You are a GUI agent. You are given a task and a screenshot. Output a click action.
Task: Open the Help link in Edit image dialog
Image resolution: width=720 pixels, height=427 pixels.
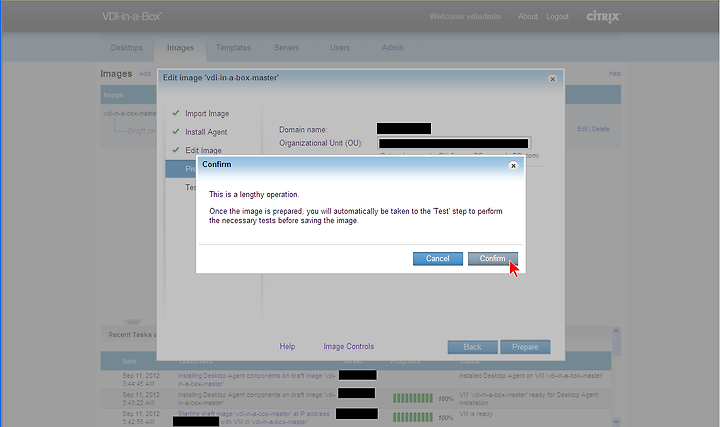[x=287, y=346]
